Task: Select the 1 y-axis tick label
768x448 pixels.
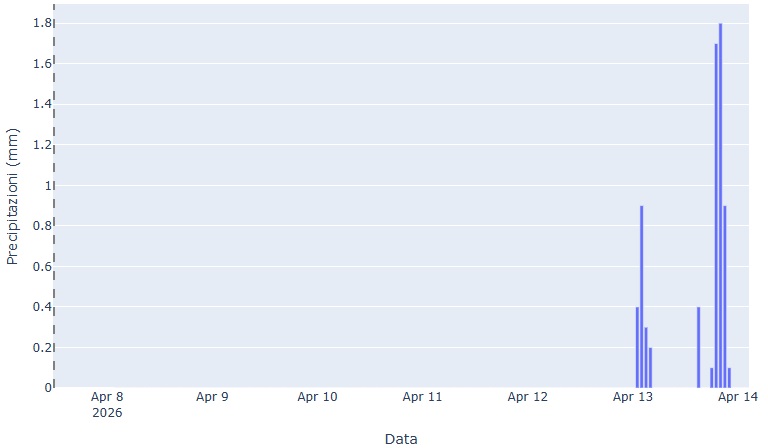Action: click(x=46, y=185)
